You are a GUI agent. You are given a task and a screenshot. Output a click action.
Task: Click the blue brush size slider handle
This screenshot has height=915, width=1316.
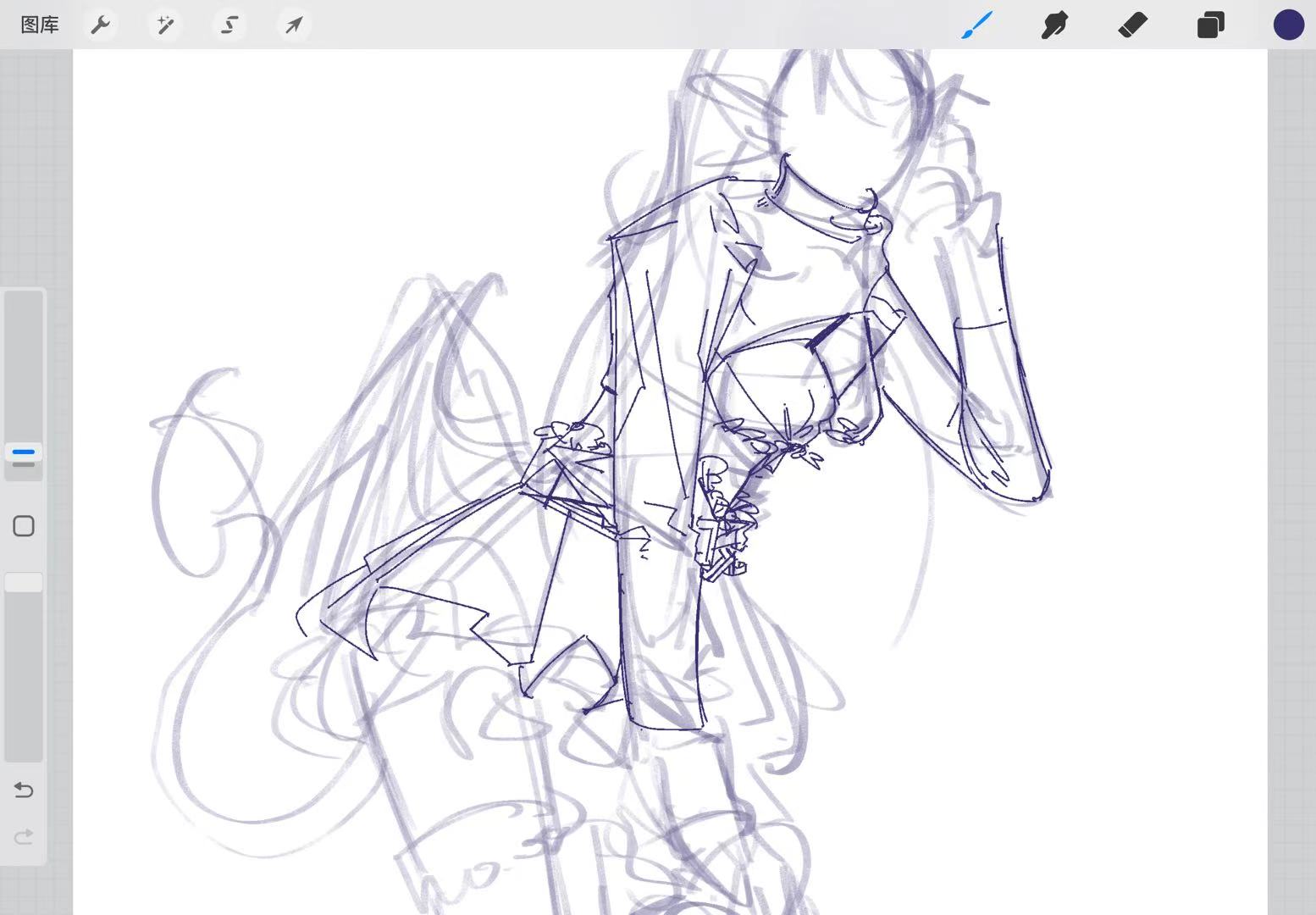coord(24,453)
